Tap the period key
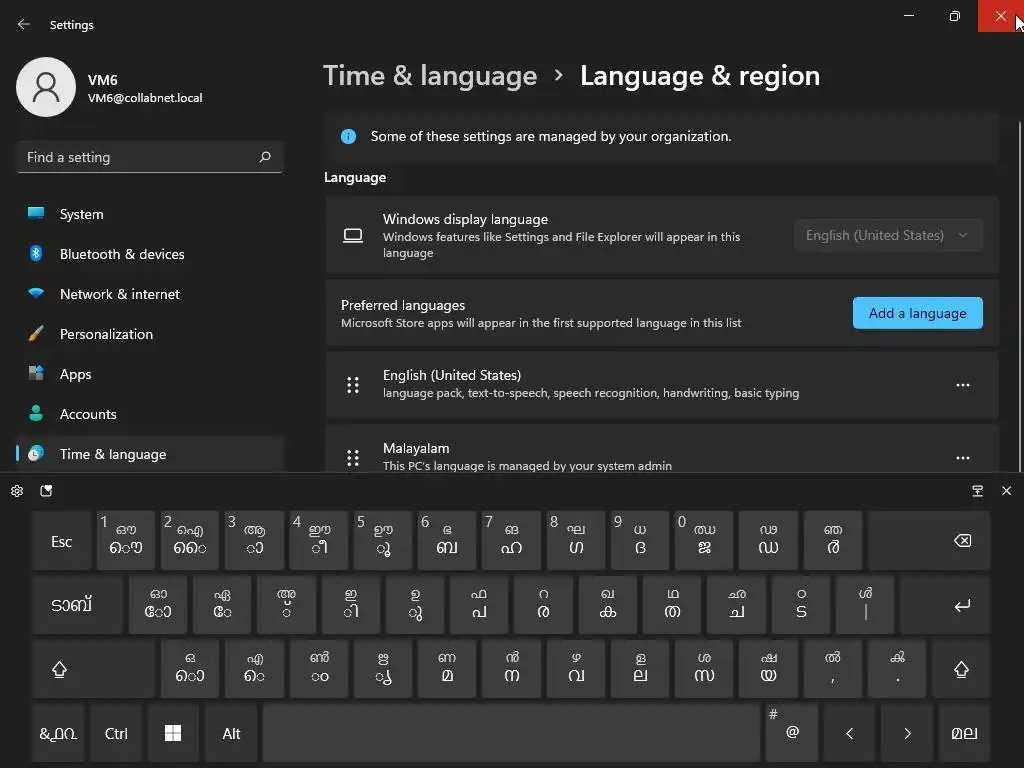Viewport: 1024px width, 768px height. (x=897, y=669)
